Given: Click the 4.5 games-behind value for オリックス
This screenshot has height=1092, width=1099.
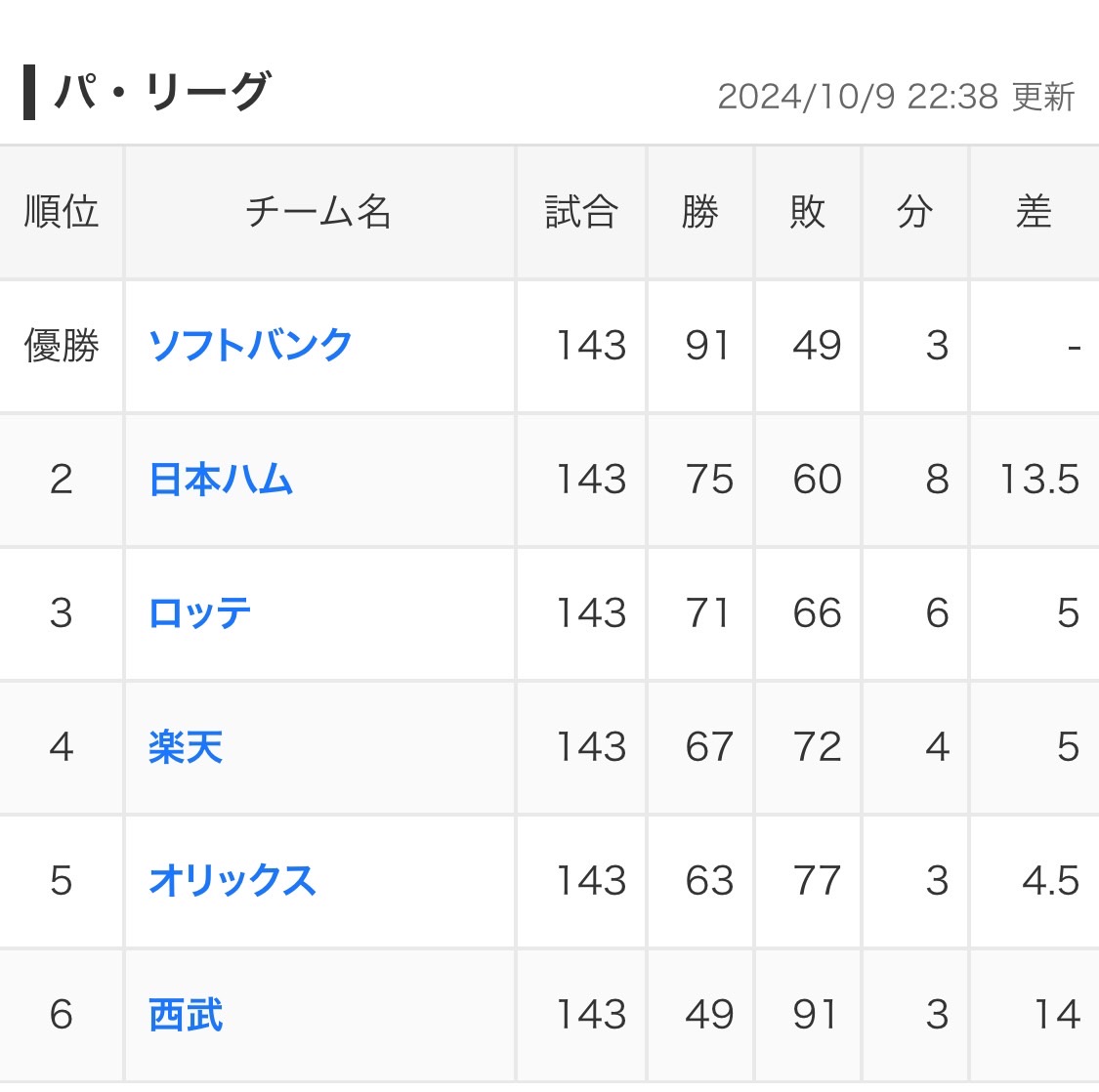Looking at the screenshot, I should pos(1050,881).
